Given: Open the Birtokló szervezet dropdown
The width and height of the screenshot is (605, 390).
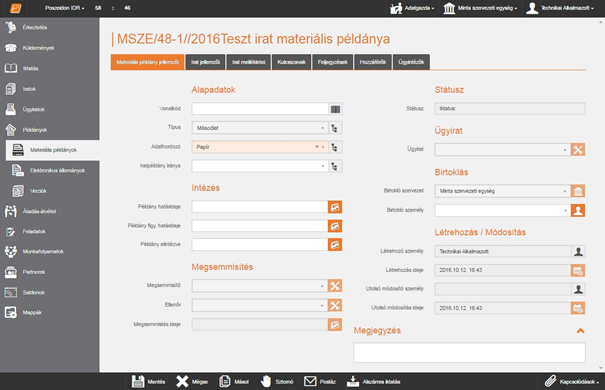Looking at the screenshot, I should pyautogui.click(x=502, y=191).
